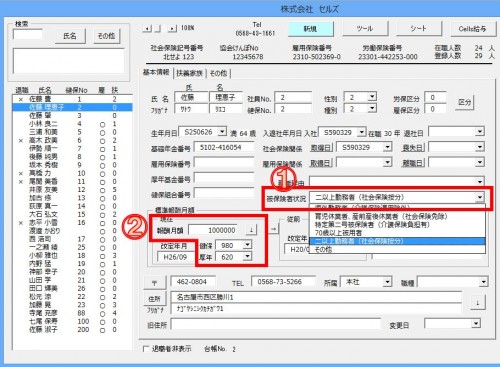Screen dimensions: 500x367
Task: Click the 検索 search input field
Action: click(28, 35)
